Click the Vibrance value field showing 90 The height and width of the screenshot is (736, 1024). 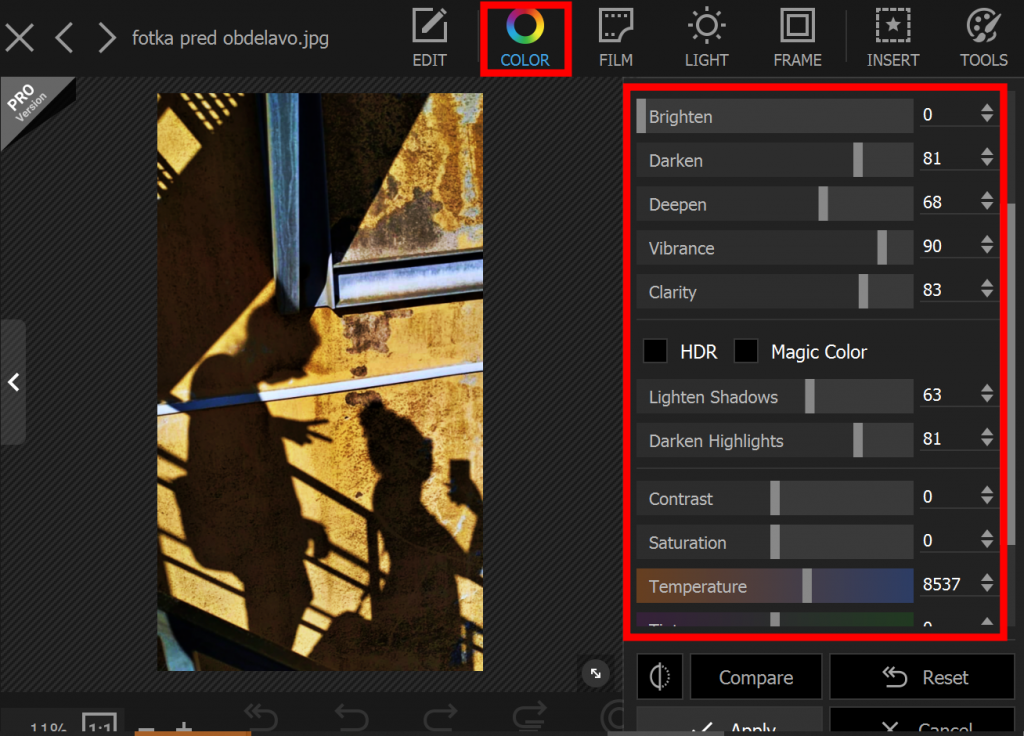pyautogui.click(x=948, y=246)
